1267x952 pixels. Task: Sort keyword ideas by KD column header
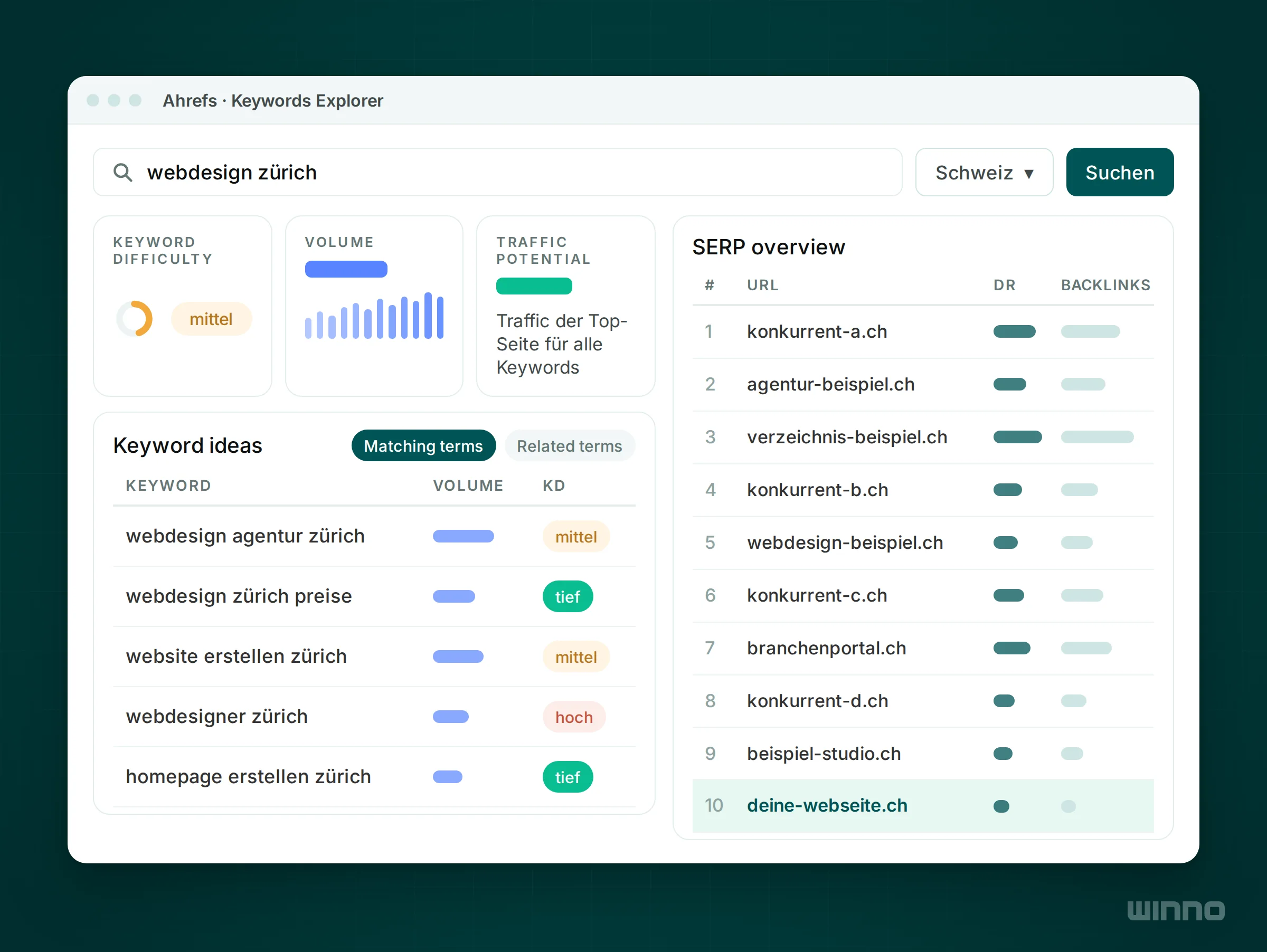[x=554, y=485]
